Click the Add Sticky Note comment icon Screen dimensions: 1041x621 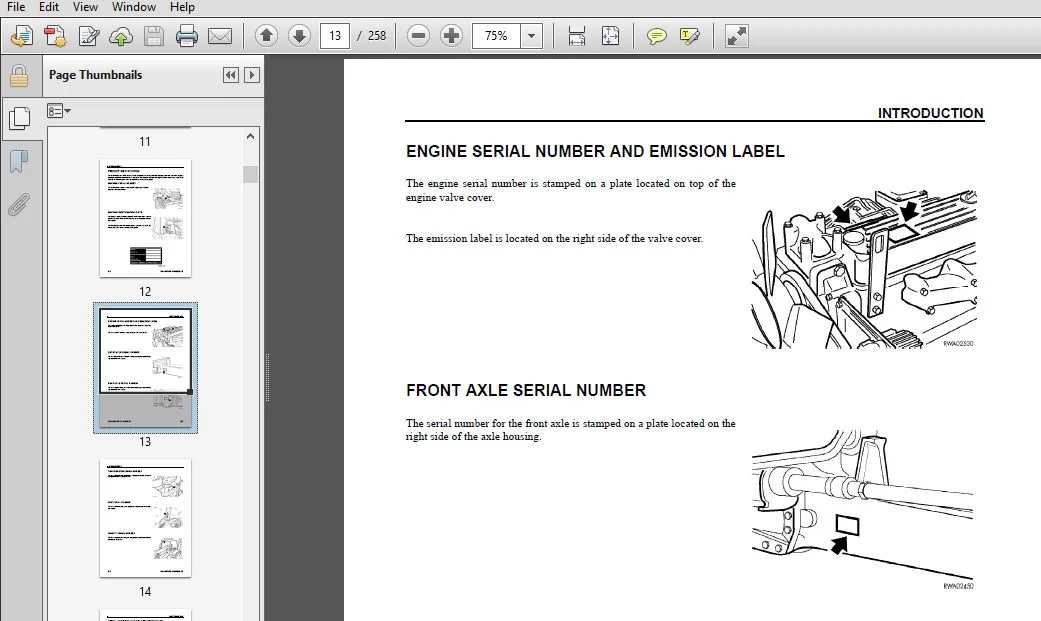pyautogui.click(x=657, y=36)
